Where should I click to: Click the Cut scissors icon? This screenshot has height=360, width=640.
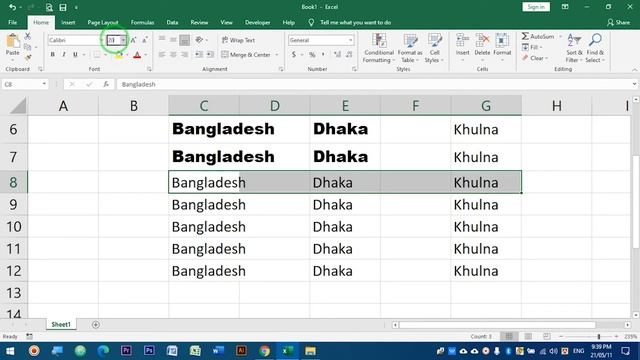(27, 36)
